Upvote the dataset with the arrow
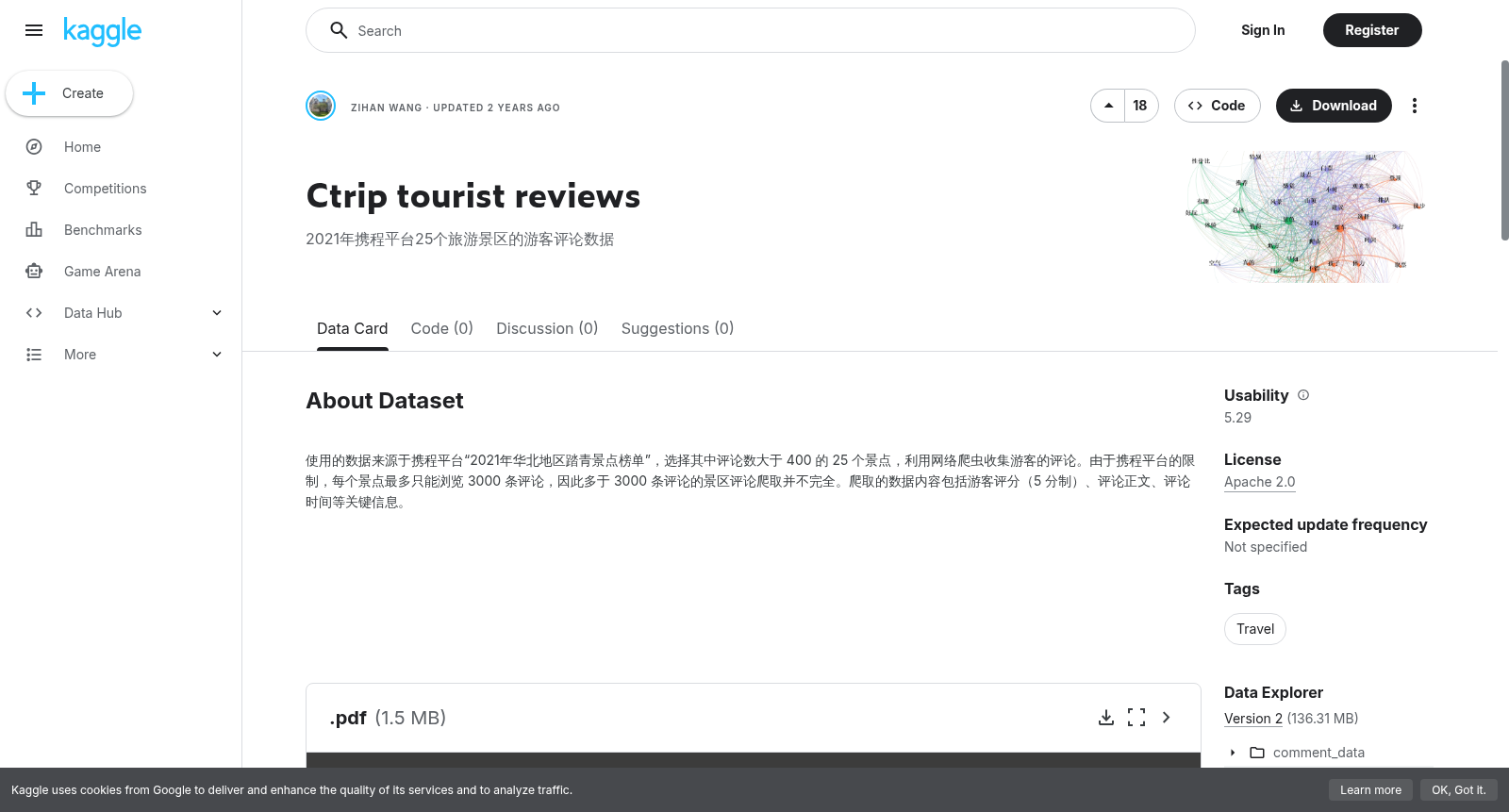The height and width of the screenshot is (812, 1509). click(1108, 106)
